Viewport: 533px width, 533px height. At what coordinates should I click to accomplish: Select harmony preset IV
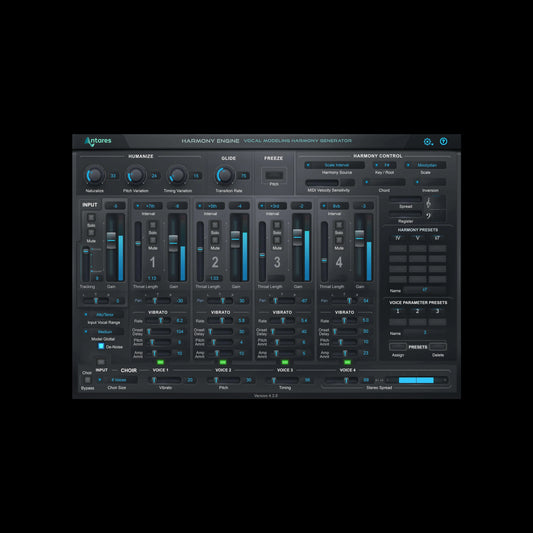coord(398,238)
